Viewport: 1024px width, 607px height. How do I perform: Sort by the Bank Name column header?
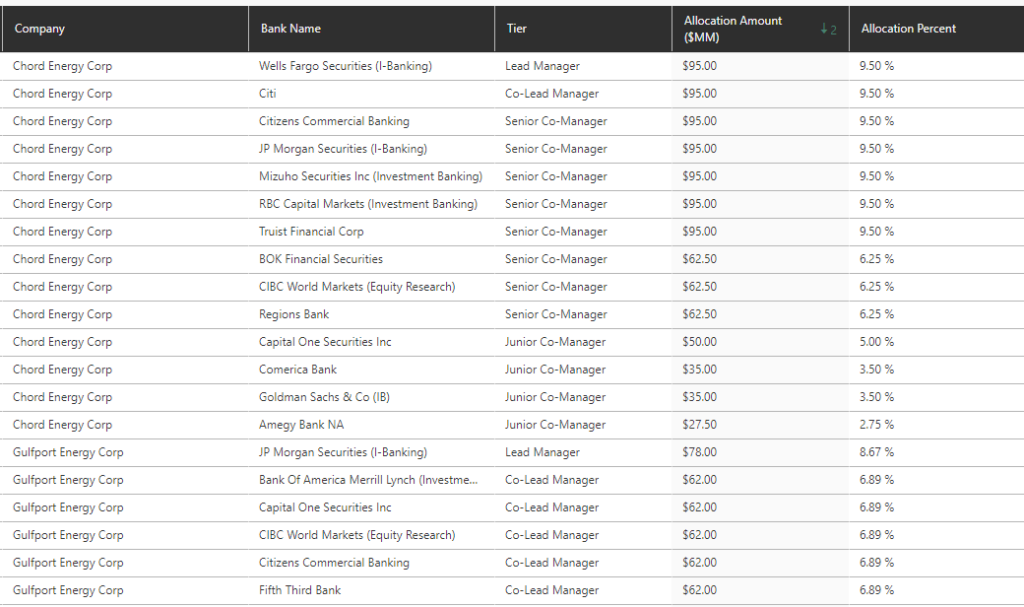pyautogui.click(x=290, y=29)
